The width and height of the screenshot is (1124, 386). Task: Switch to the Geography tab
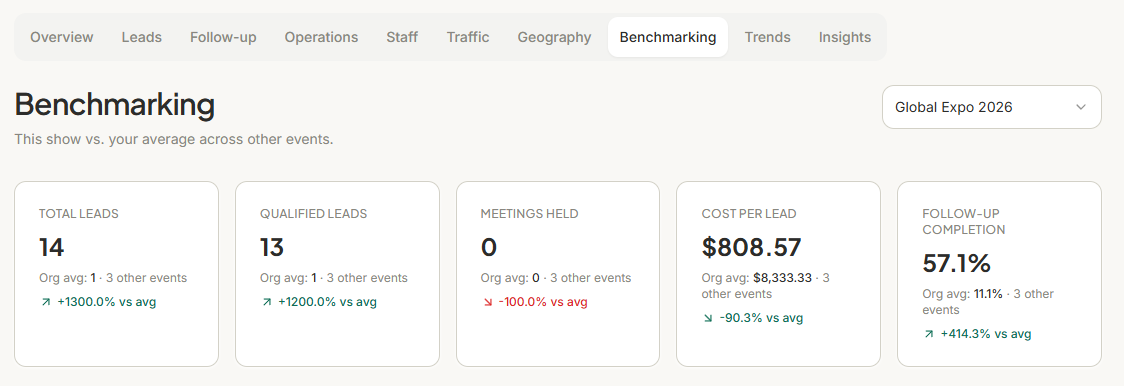(x=554, y=37)
